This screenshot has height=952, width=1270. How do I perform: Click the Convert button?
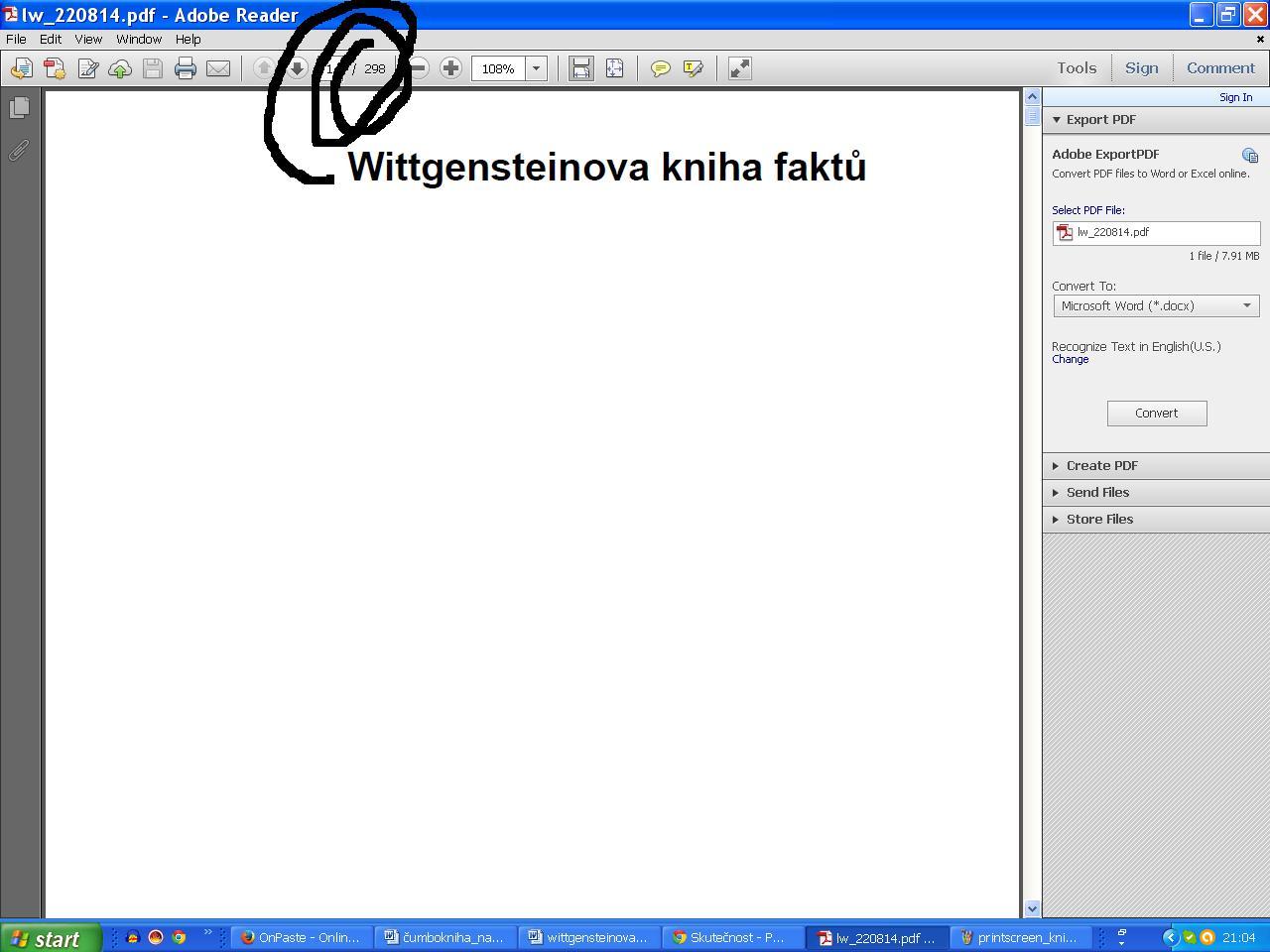1157,413
